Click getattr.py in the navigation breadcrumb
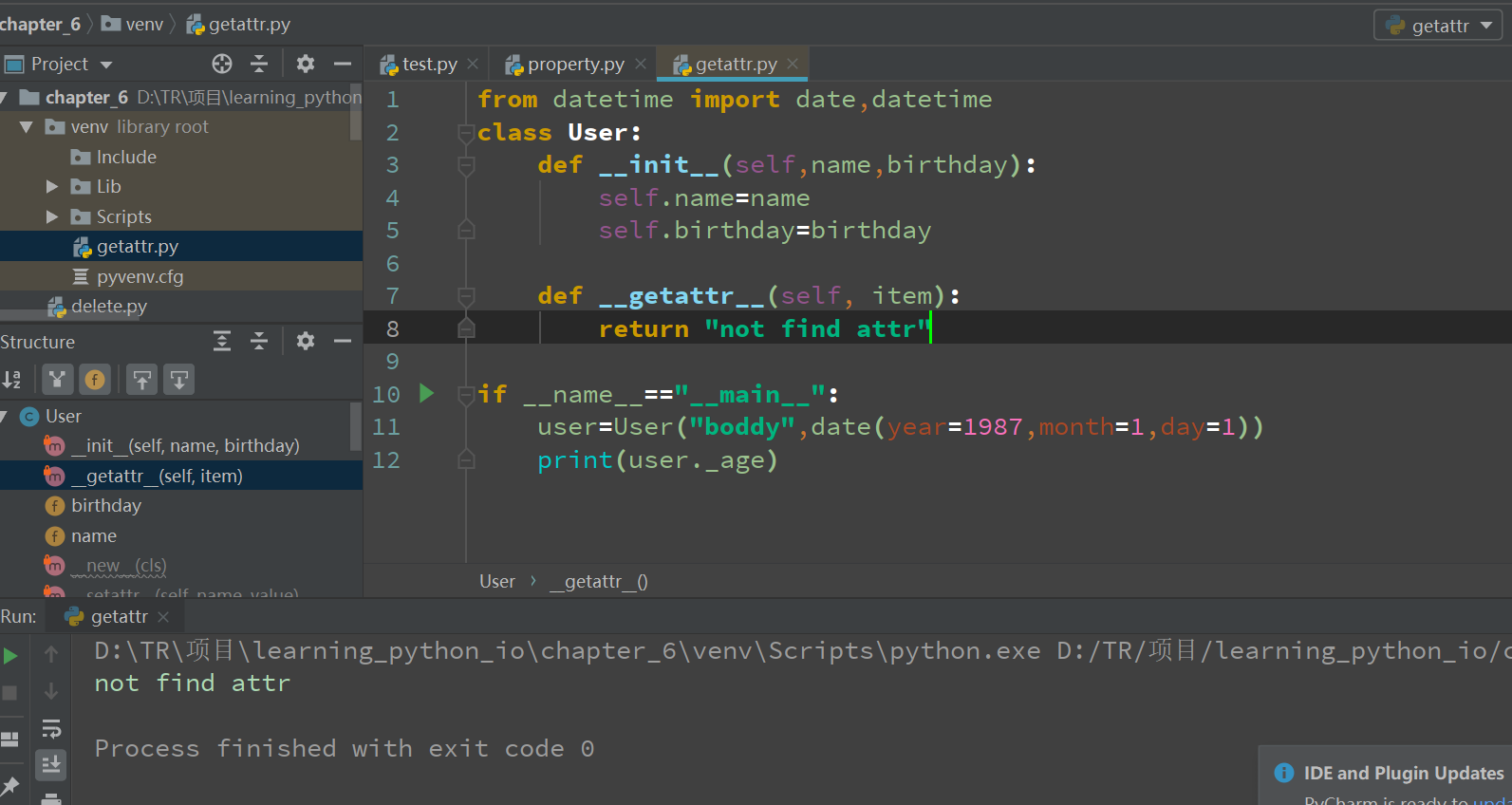The height and width of the screenshot is (805, 1512). coord(239,25)
